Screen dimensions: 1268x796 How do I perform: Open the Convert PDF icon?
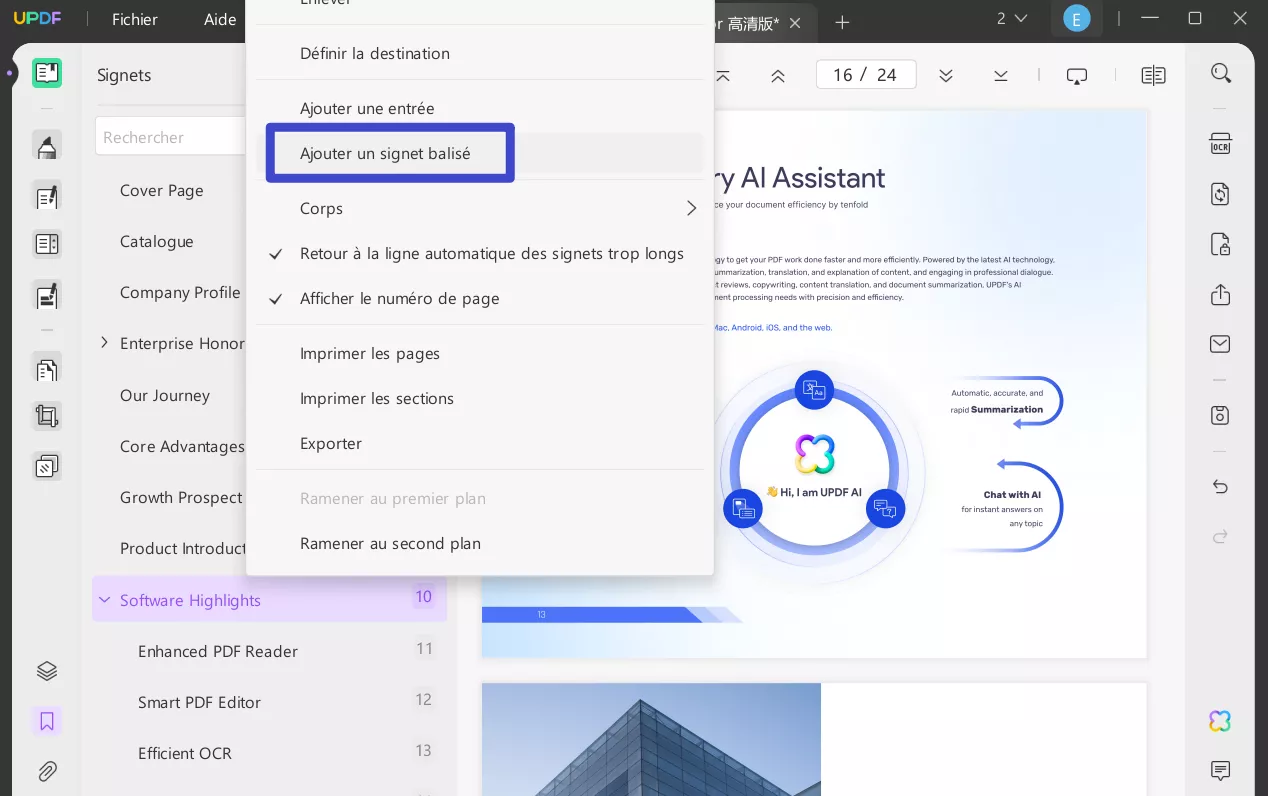1220,194
